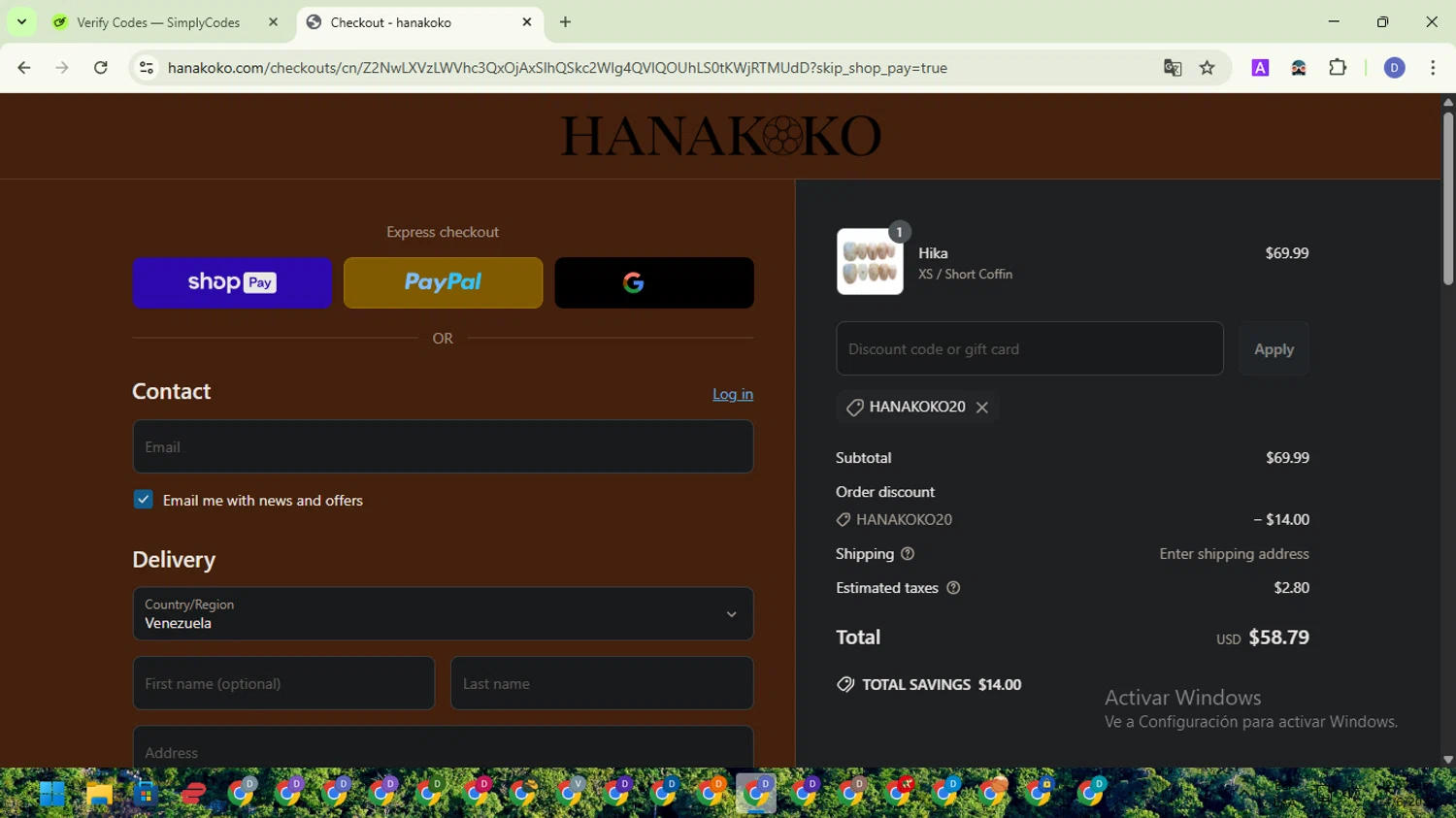
Task: Open the purple A extension
Action: point(1260,68)
